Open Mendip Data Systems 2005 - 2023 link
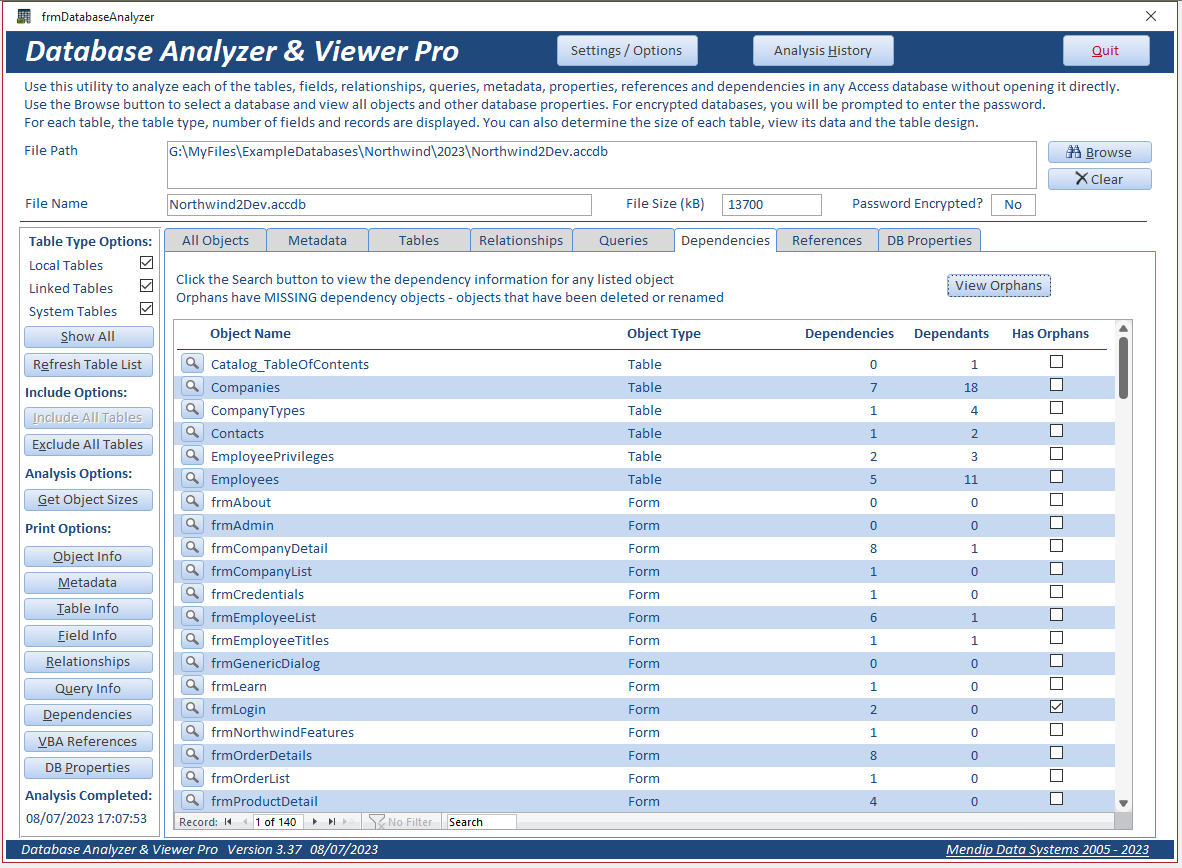Screen dimensions: 1182x868 pos(1047,849)
